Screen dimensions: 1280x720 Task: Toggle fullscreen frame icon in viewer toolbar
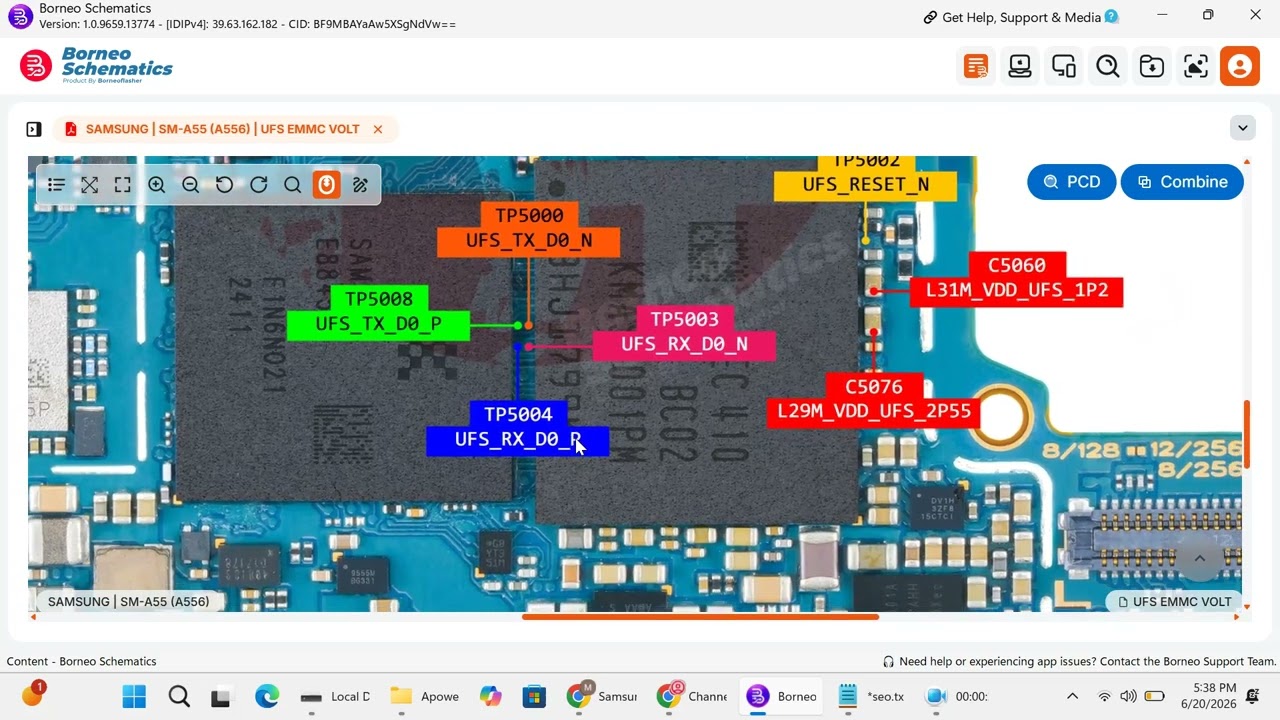tap(123, 185)
